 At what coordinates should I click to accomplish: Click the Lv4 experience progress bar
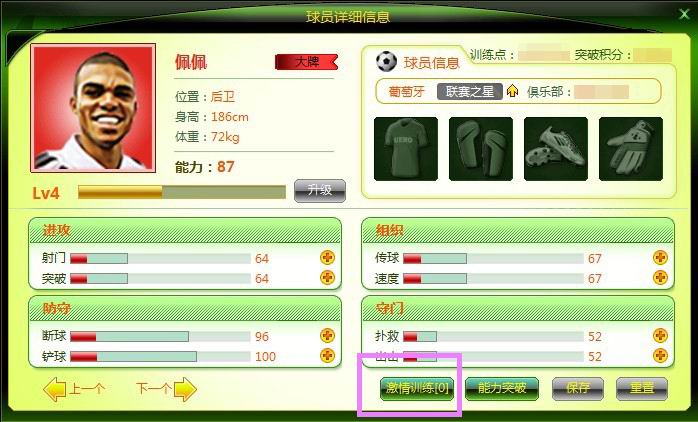pos(182,192)
